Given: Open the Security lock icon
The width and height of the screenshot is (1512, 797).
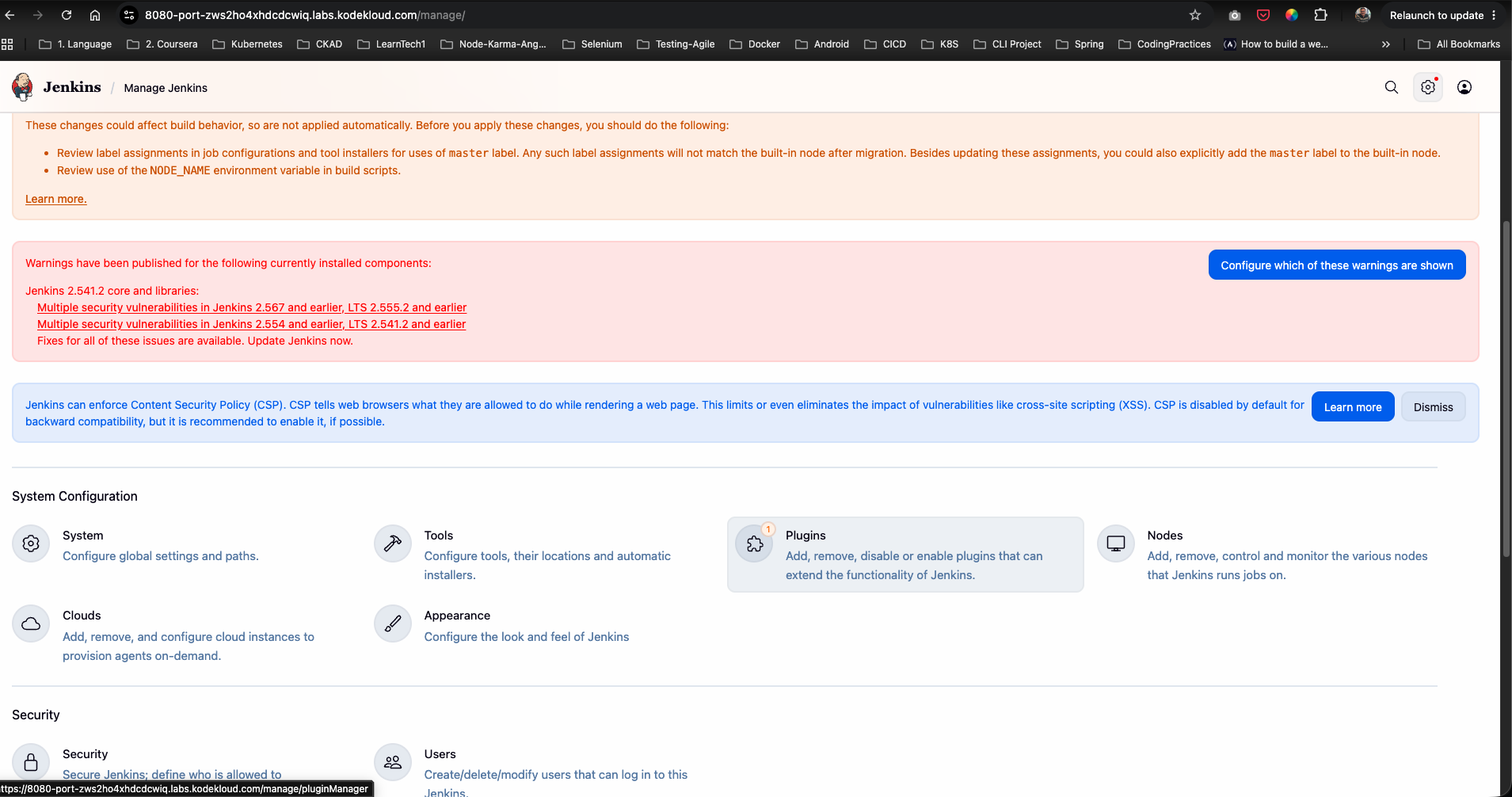Looking at the screenshot, I should pos(31,762).
